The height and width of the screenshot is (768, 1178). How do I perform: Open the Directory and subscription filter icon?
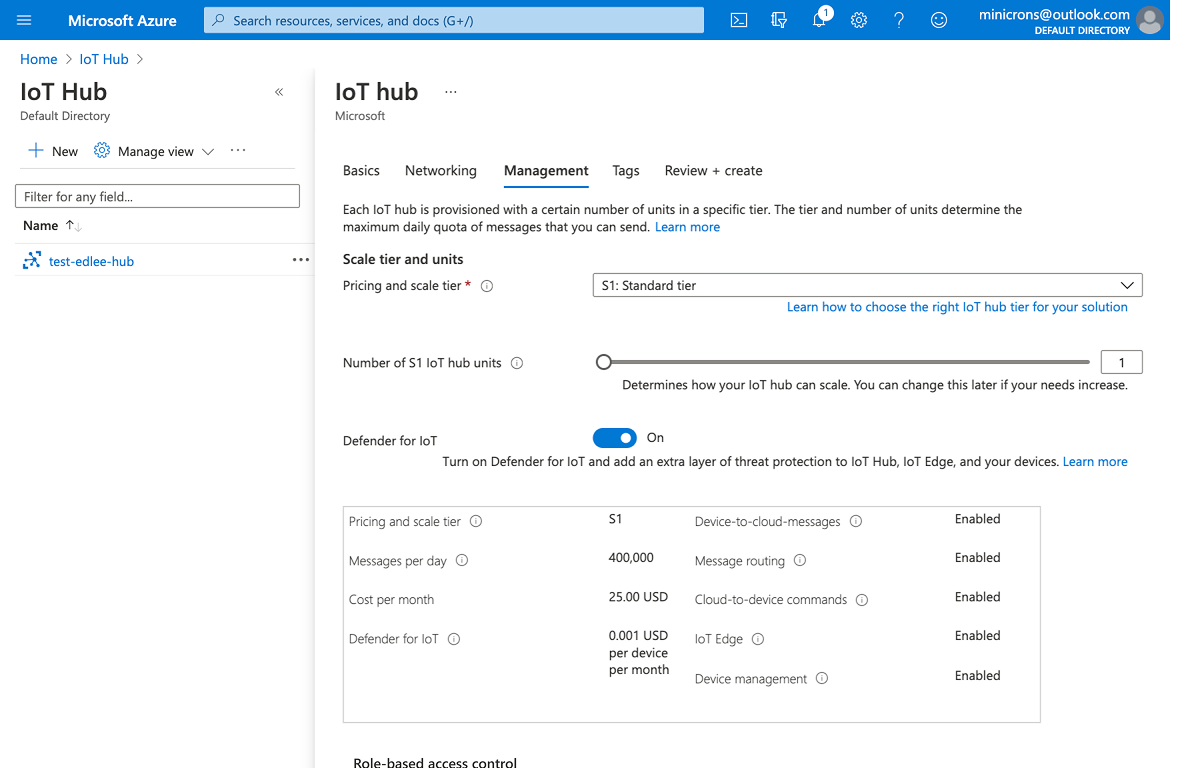779,20
